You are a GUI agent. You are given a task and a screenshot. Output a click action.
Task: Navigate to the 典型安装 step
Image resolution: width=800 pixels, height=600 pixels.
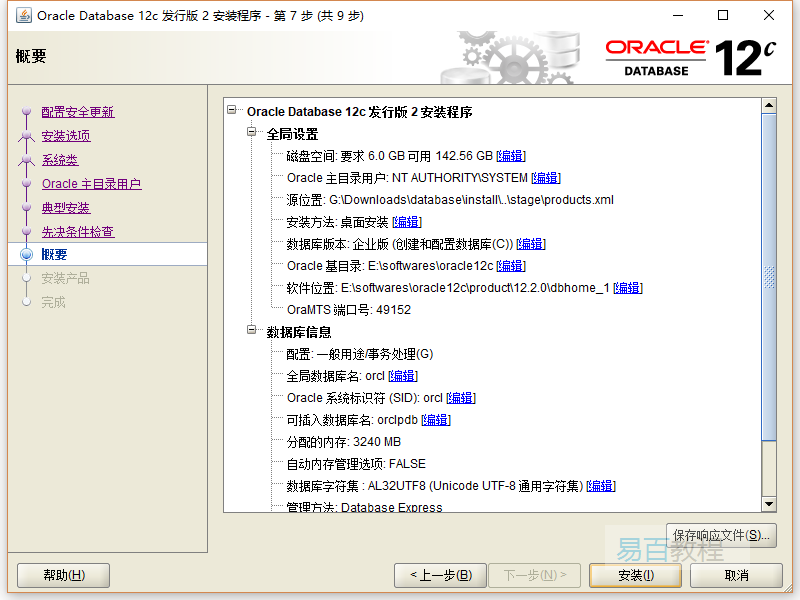point(65,208)
